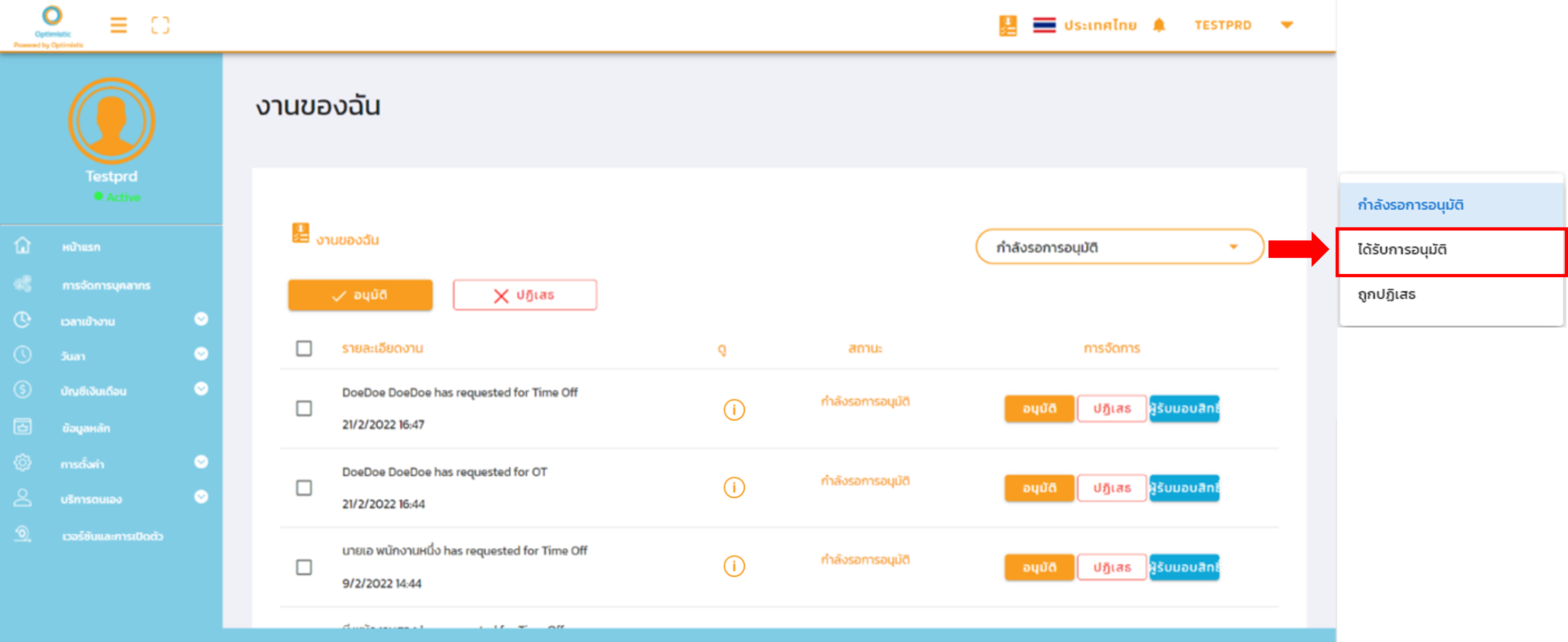Click the orange อนุมัติ bulk approve button
The height and width of the screenshot is (642, 1568).
point(360,295)
